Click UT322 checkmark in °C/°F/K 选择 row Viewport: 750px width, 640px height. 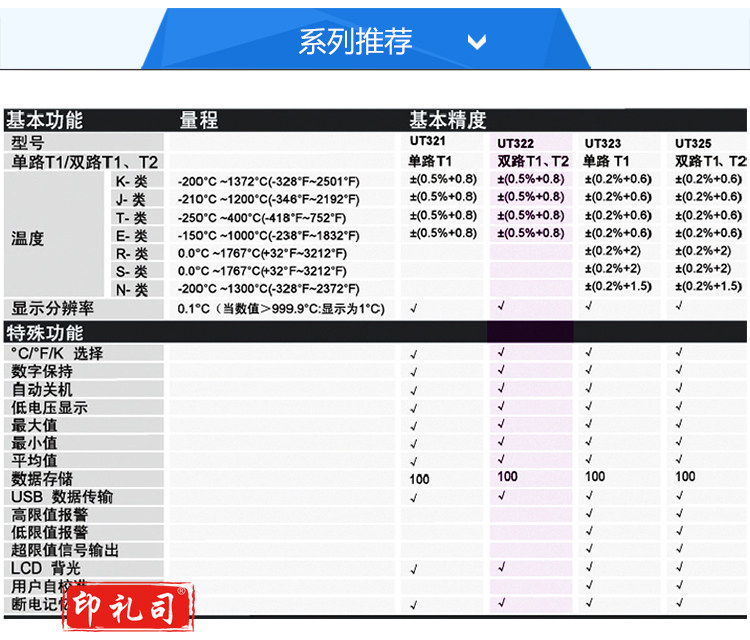[501, 353]
